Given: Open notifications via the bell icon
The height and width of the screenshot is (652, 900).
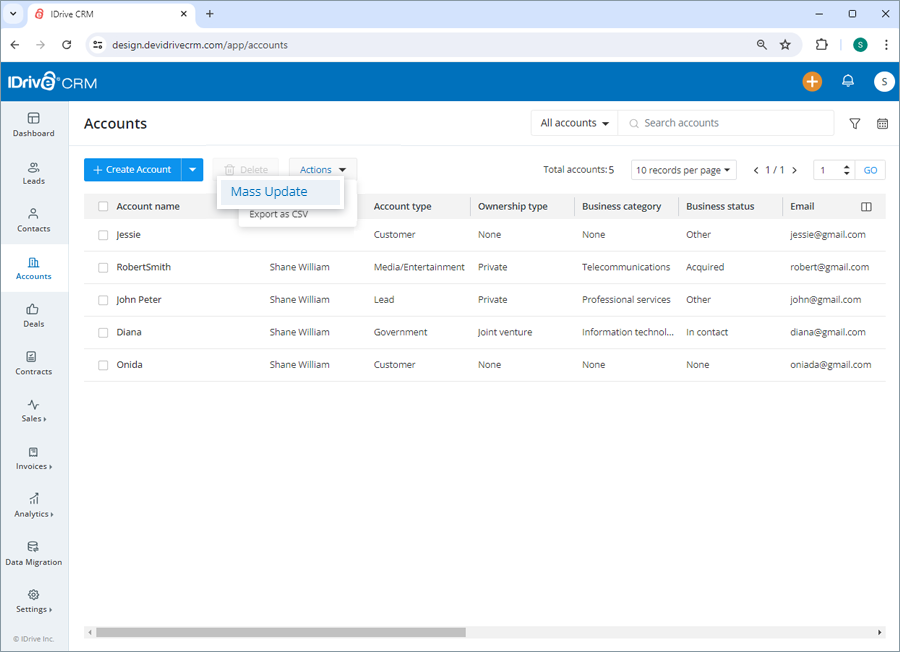Looking at the screenshot, I should click(848, 81).
